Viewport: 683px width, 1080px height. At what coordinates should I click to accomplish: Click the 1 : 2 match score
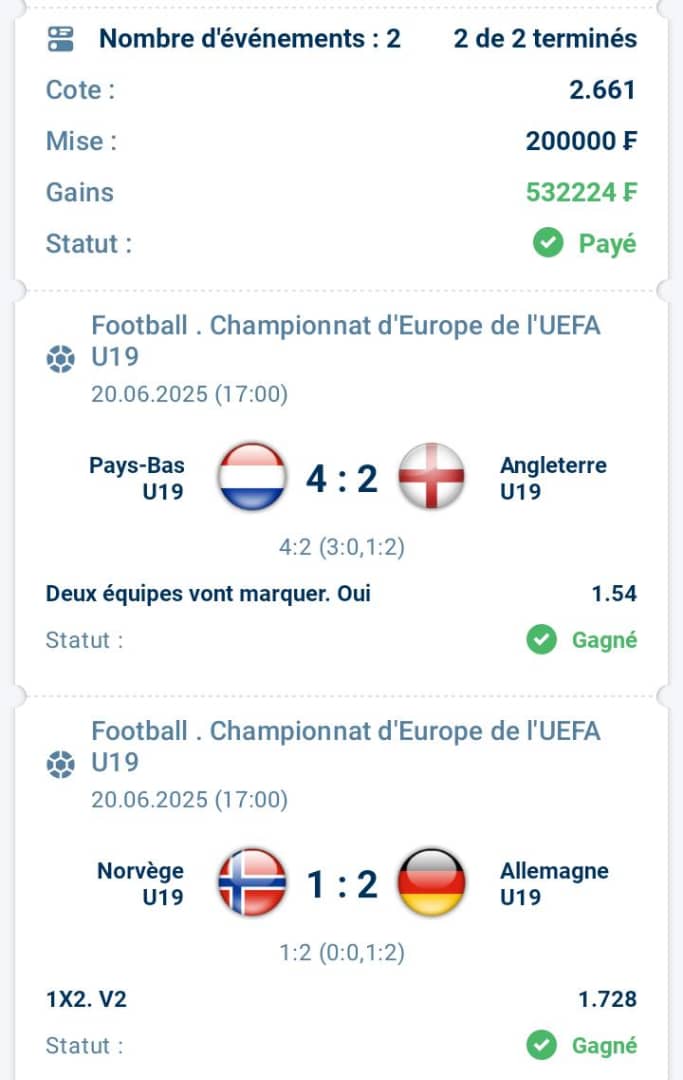[342, 884]
